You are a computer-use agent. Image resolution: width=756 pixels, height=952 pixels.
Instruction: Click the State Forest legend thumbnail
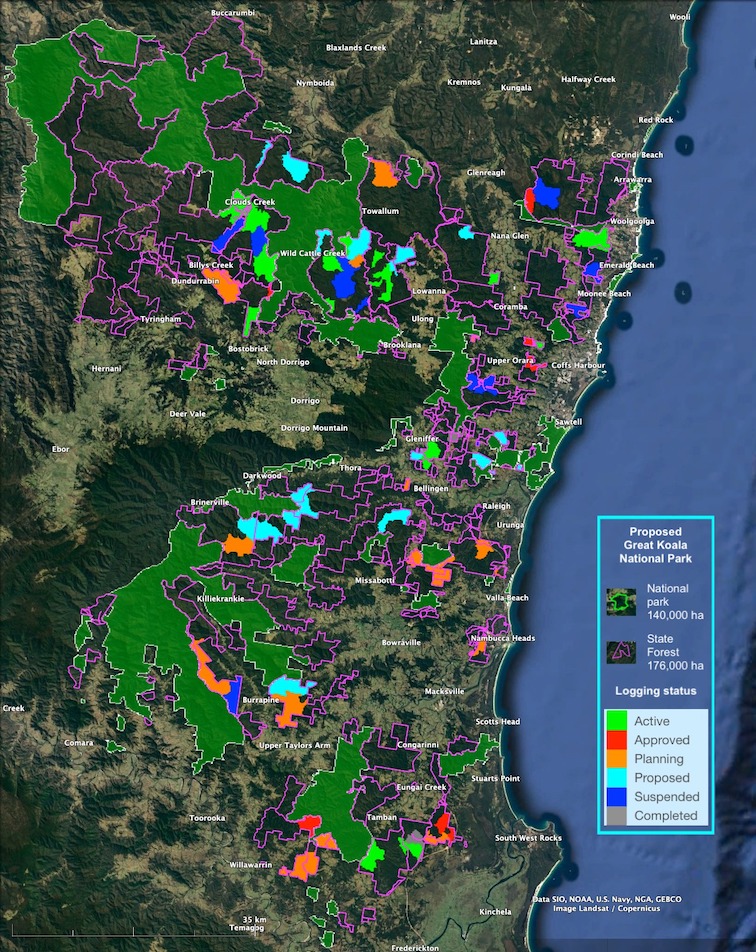(x=621, y=652)
